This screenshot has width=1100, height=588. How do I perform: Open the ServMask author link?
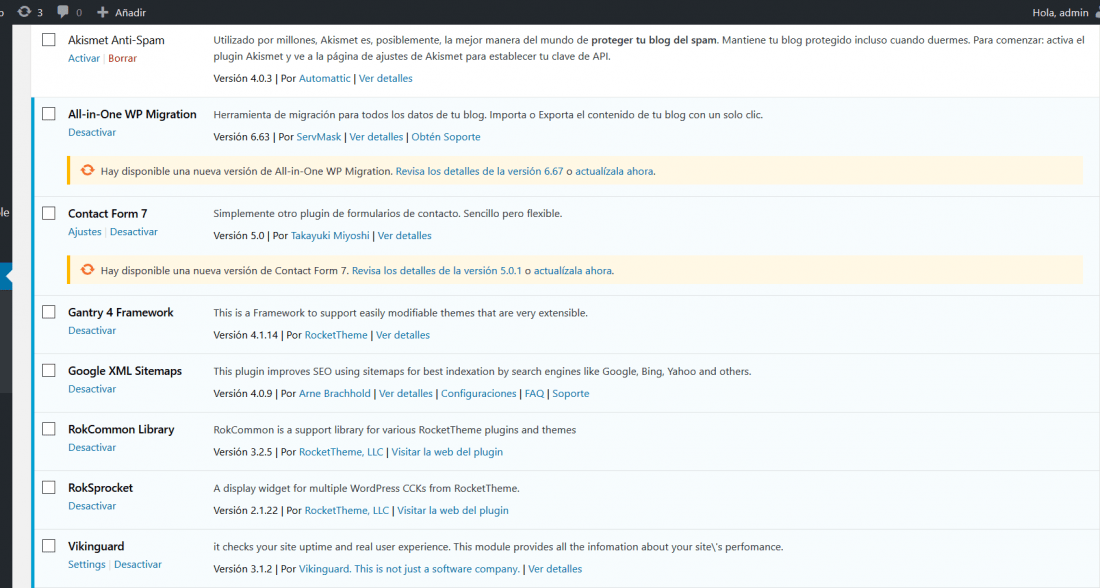[x=318, y=137]
